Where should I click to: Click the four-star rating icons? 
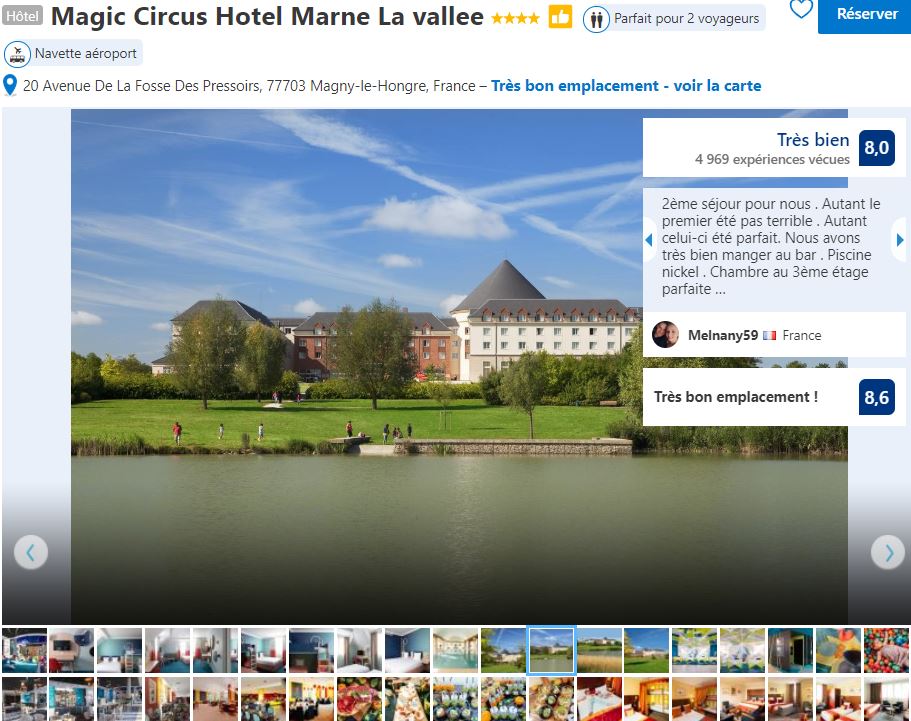pos(515,19)
